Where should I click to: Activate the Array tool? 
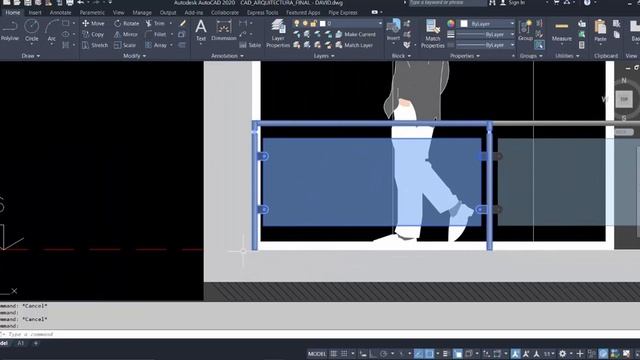156,45
